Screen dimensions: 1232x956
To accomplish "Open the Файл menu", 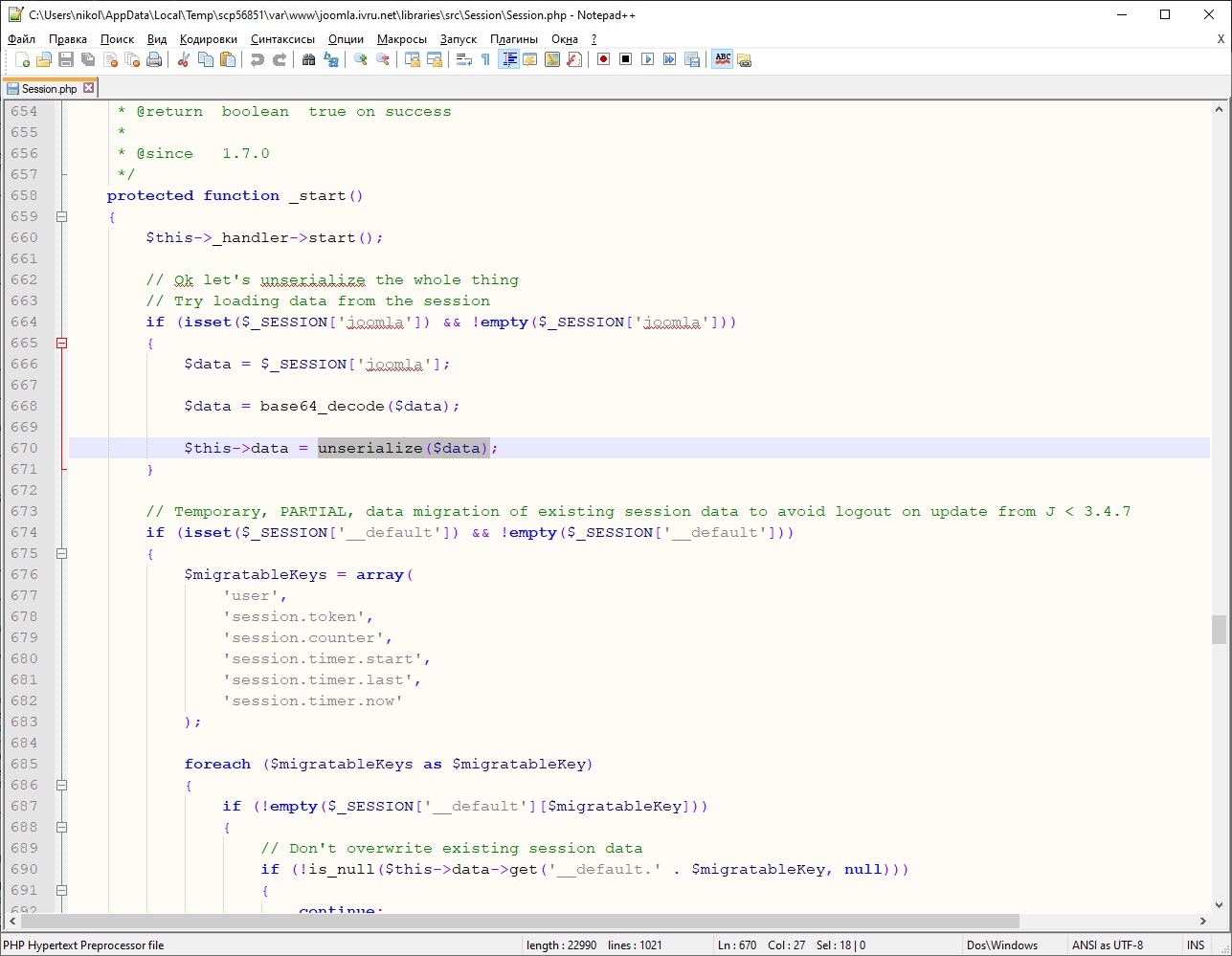I will [x=21, y=39].
